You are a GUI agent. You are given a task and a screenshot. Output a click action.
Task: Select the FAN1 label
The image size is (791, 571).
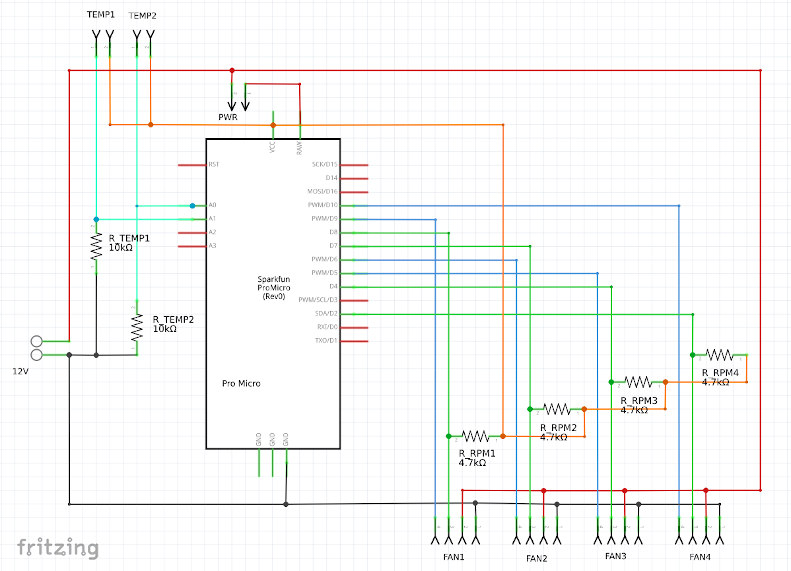[x=454, y=557]
